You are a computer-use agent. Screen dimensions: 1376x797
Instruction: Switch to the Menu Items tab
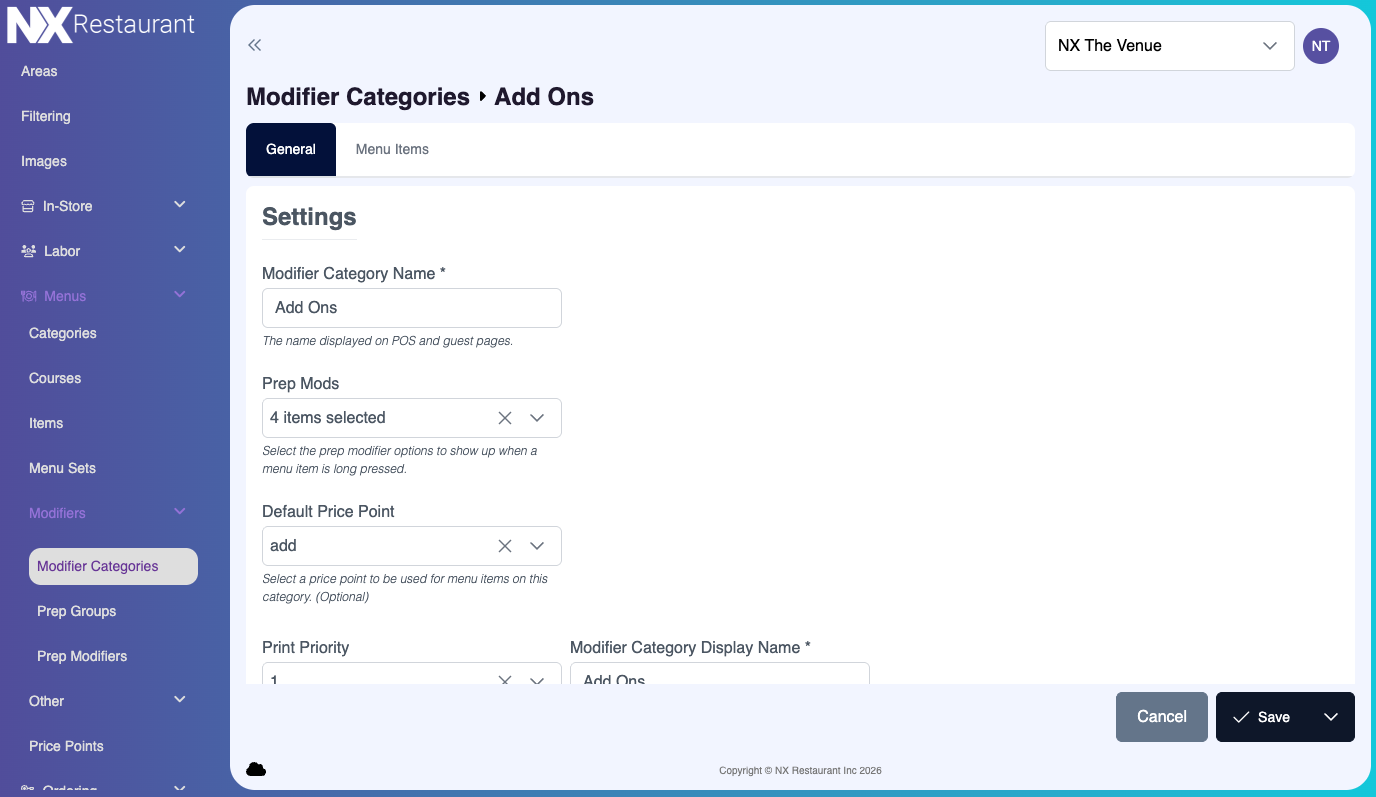[392, 149]
